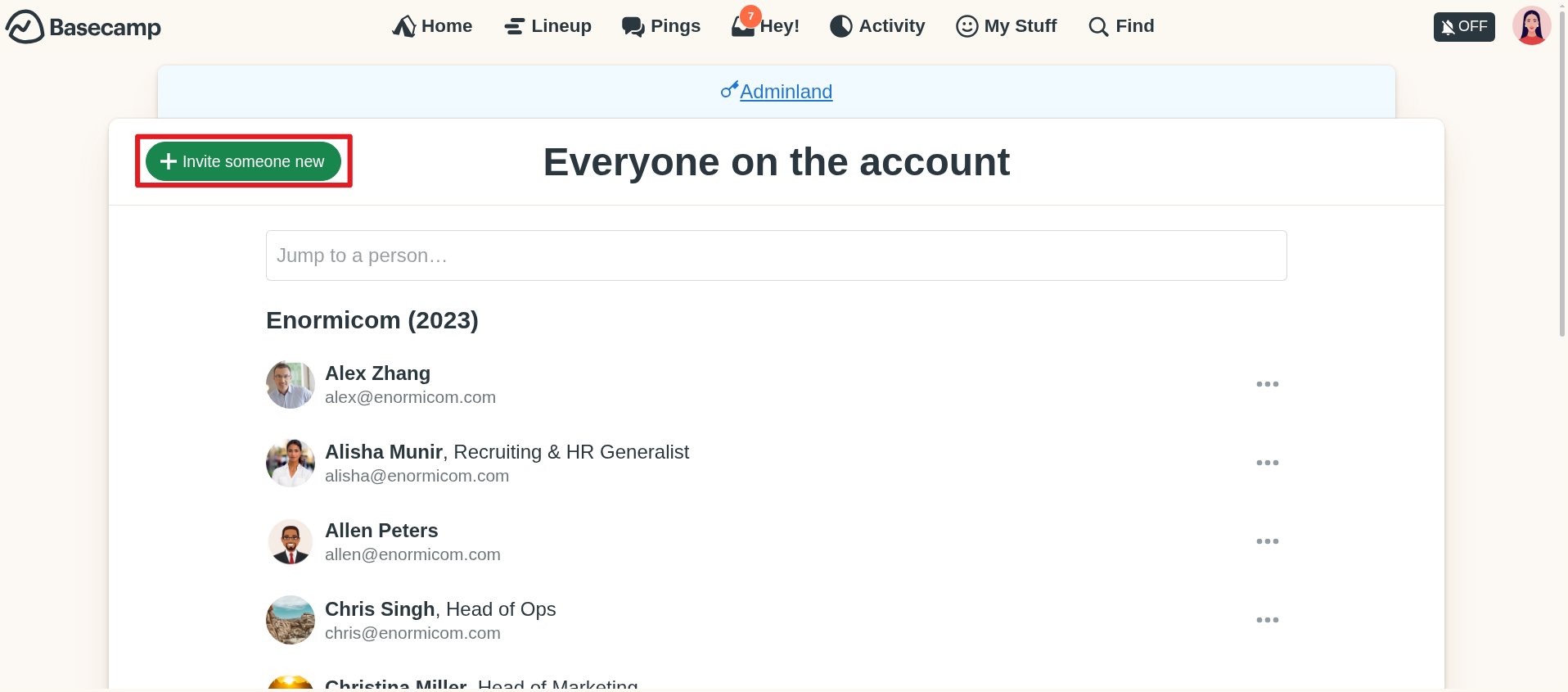Screen dimensions: 1568x692
Task: Select alisha@enormicom.com email text
Action: (x=417, y=476)
